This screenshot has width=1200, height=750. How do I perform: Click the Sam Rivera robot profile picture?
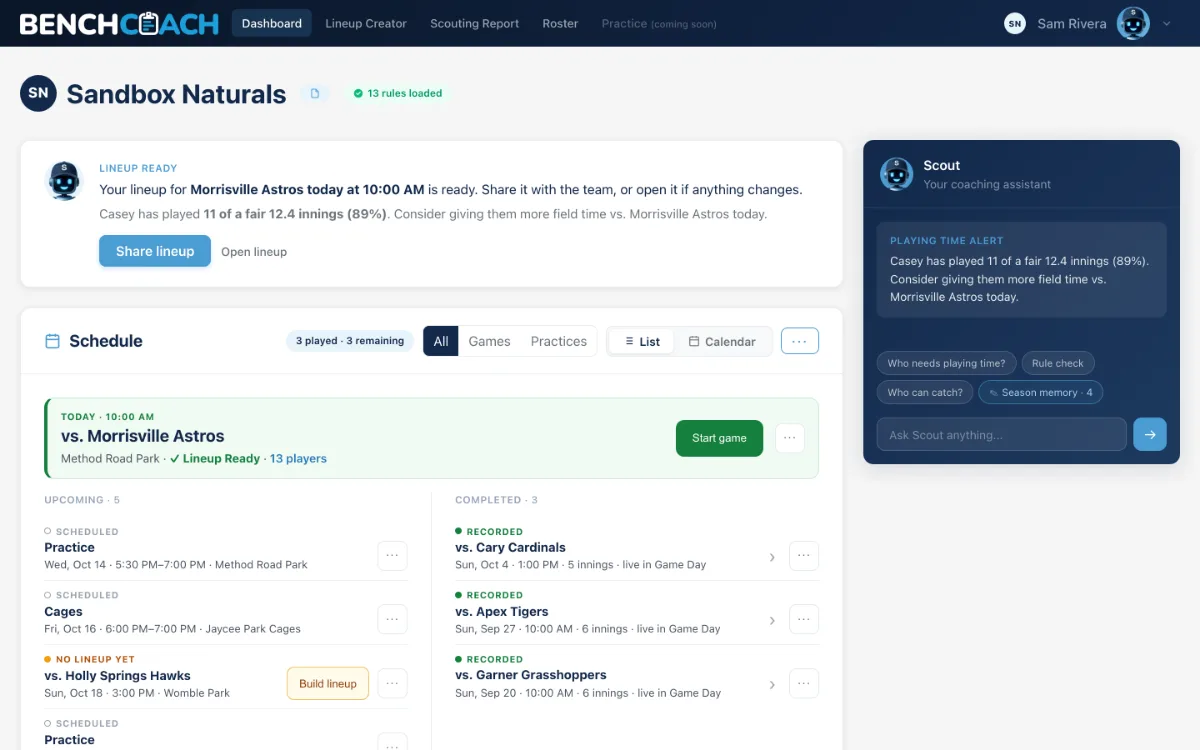(x=1133, y=23)
